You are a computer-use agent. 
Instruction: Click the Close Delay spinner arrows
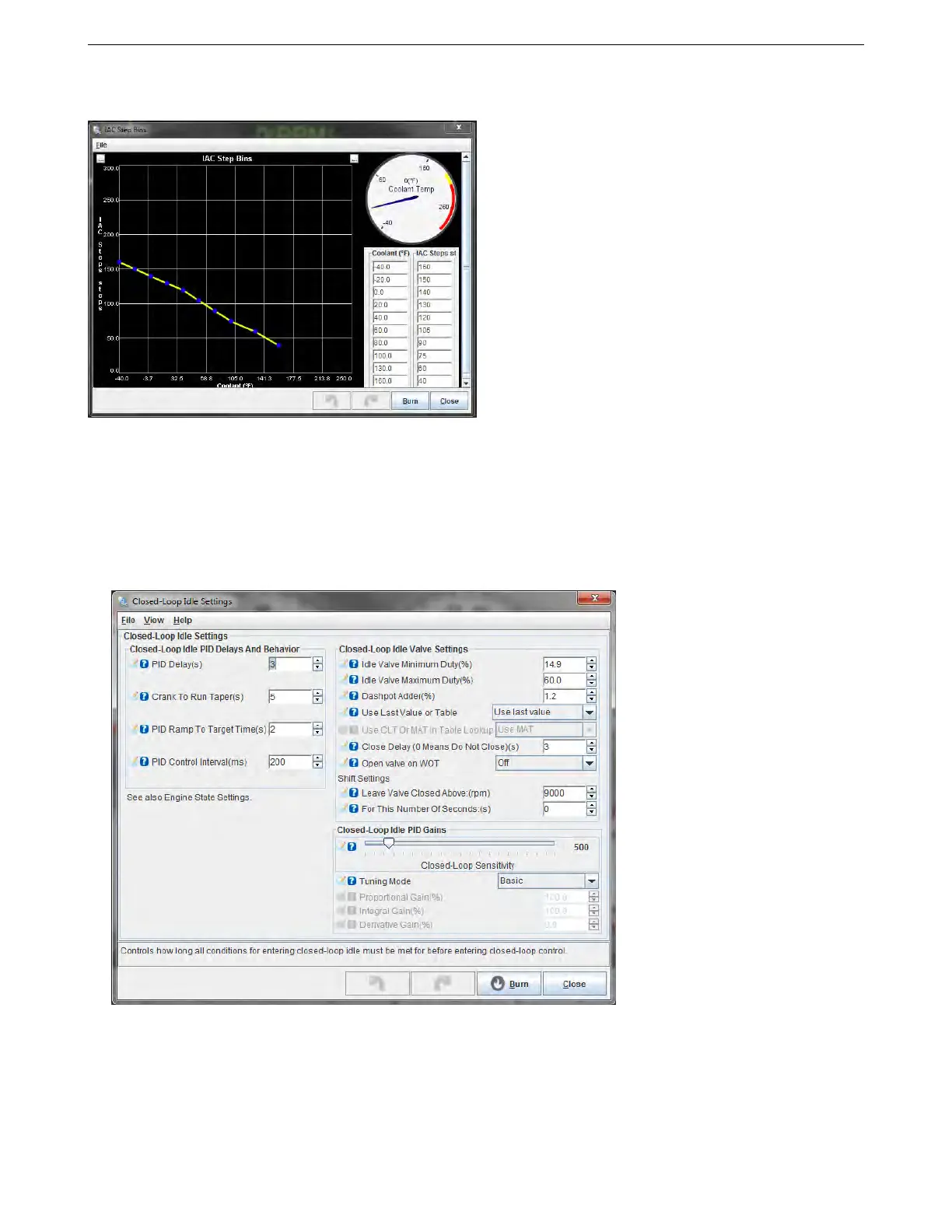click(592, 747)
